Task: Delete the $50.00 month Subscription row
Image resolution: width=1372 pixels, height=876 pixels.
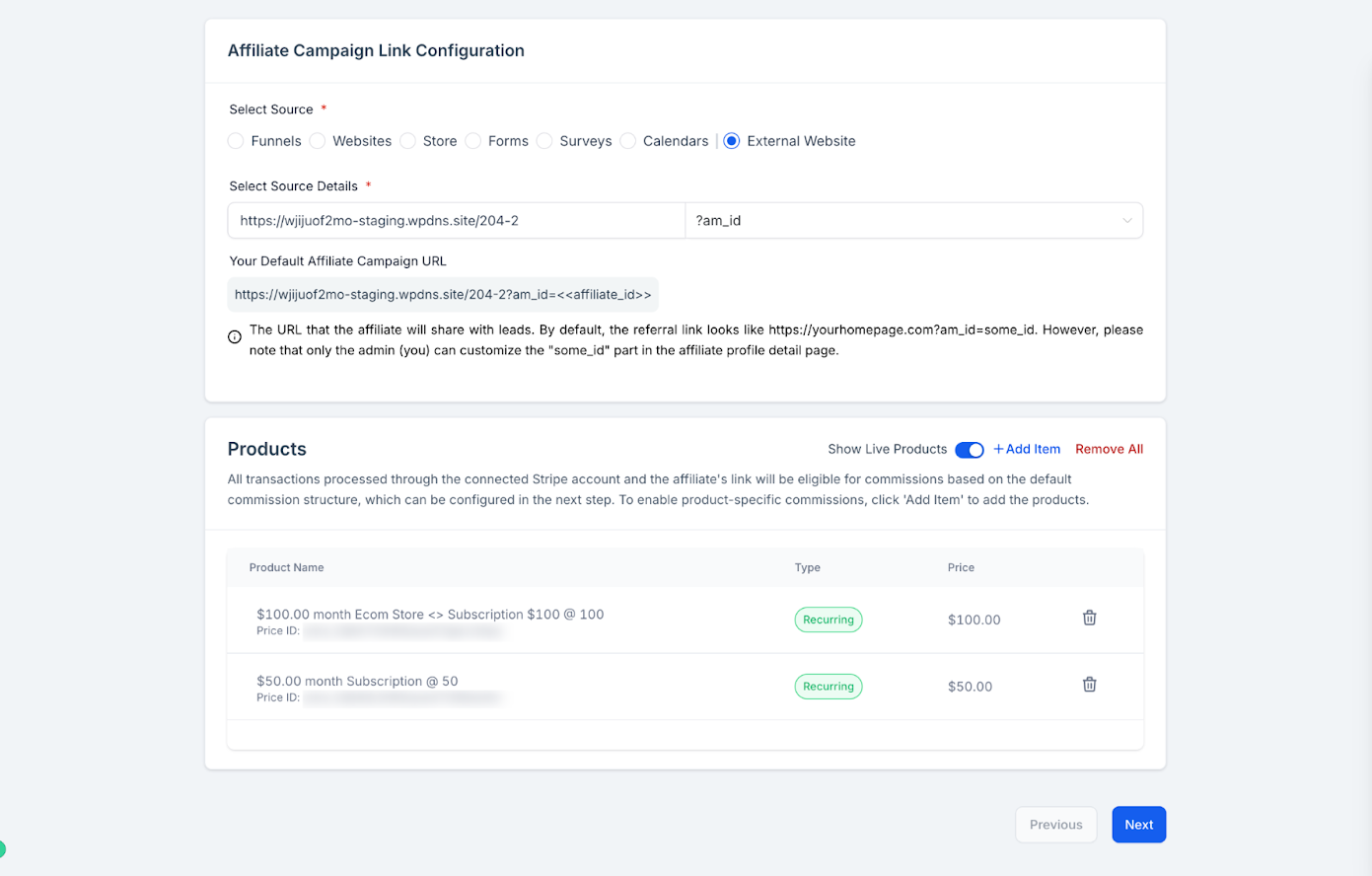Action: pos(1089,685)
